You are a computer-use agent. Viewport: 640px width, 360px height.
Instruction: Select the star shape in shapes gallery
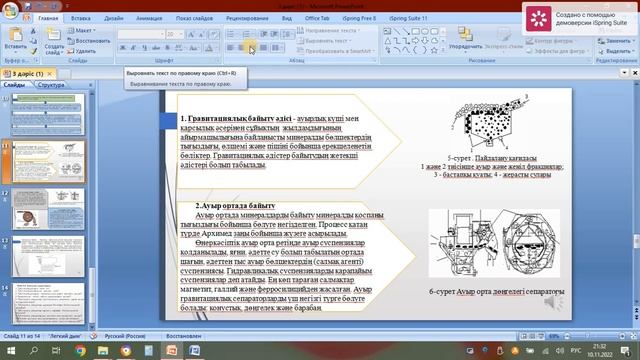tap(434, 50)
